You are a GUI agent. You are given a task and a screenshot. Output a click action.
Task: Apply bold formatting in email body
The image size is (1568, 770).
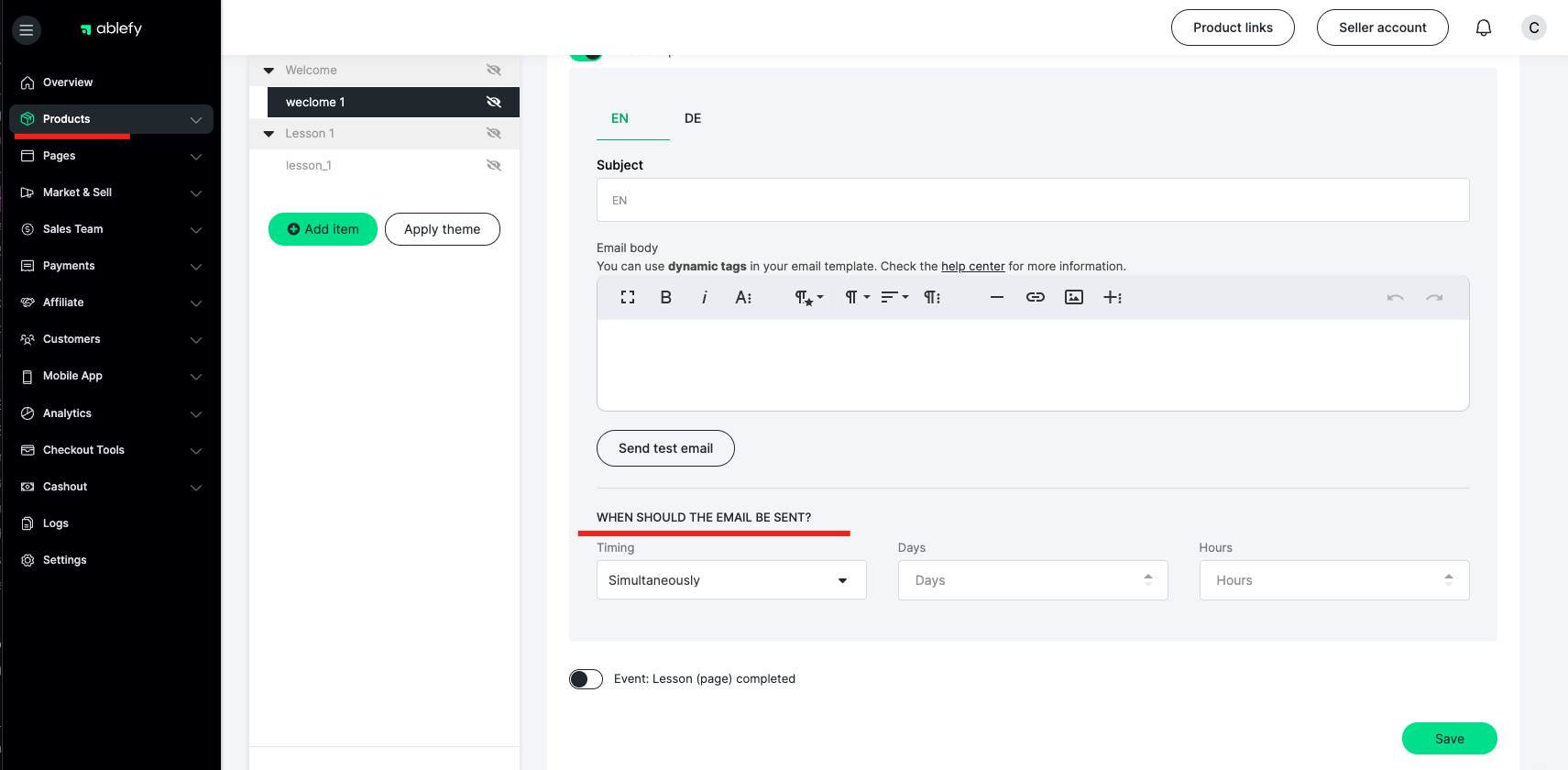666,297
